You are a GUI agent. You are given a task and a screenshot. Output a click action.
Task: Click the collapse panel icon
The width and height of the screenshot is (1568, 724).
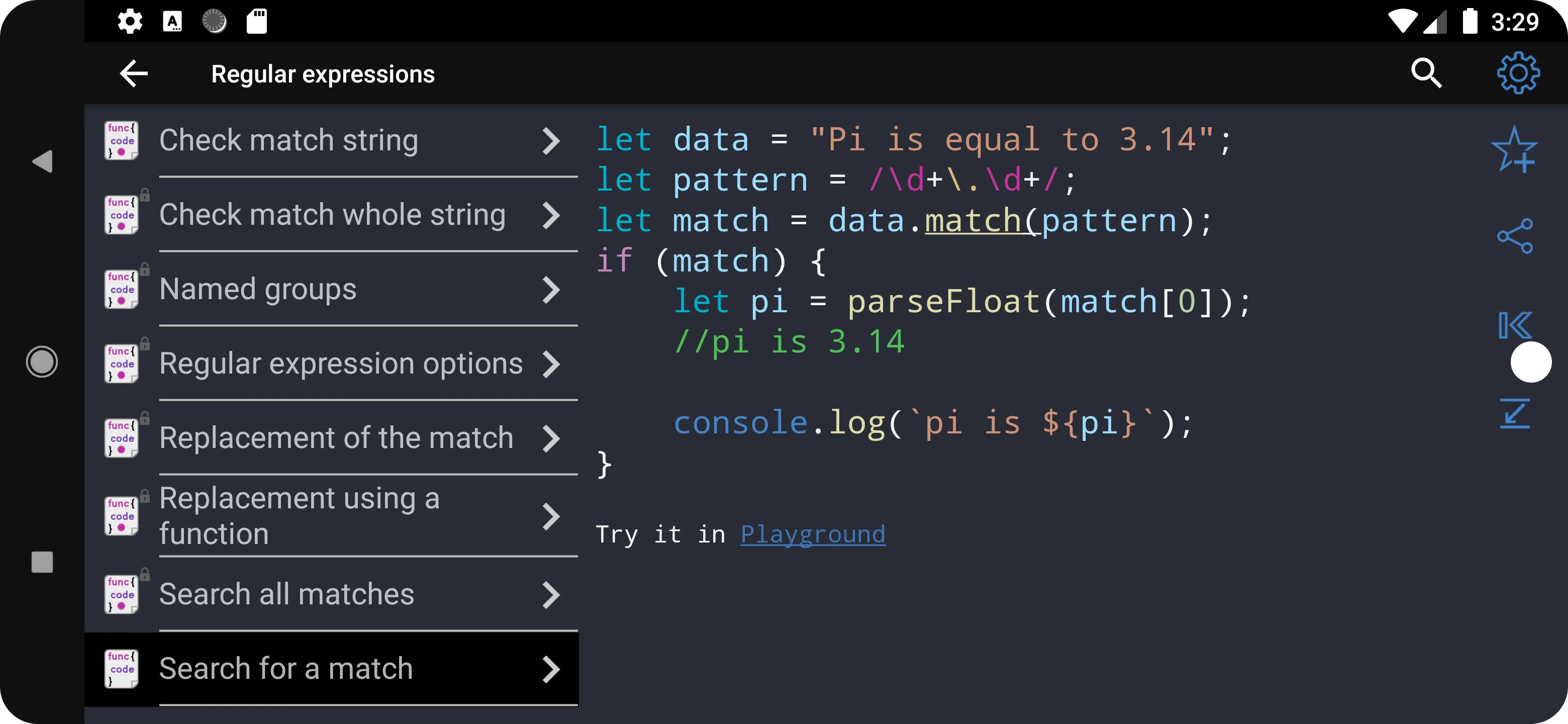tap(1516, 325)
